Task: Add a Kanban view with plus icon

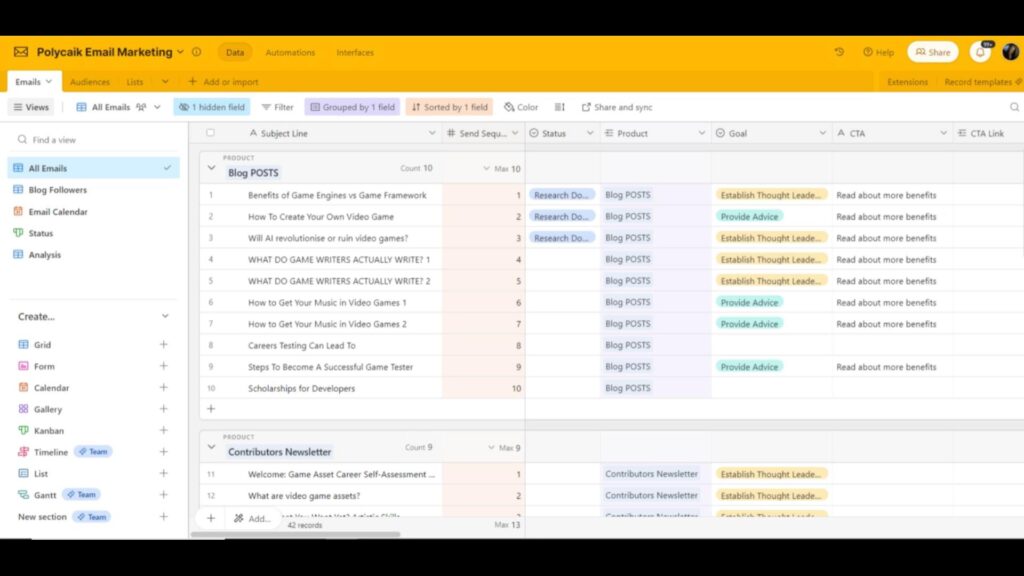Action: 164,431
